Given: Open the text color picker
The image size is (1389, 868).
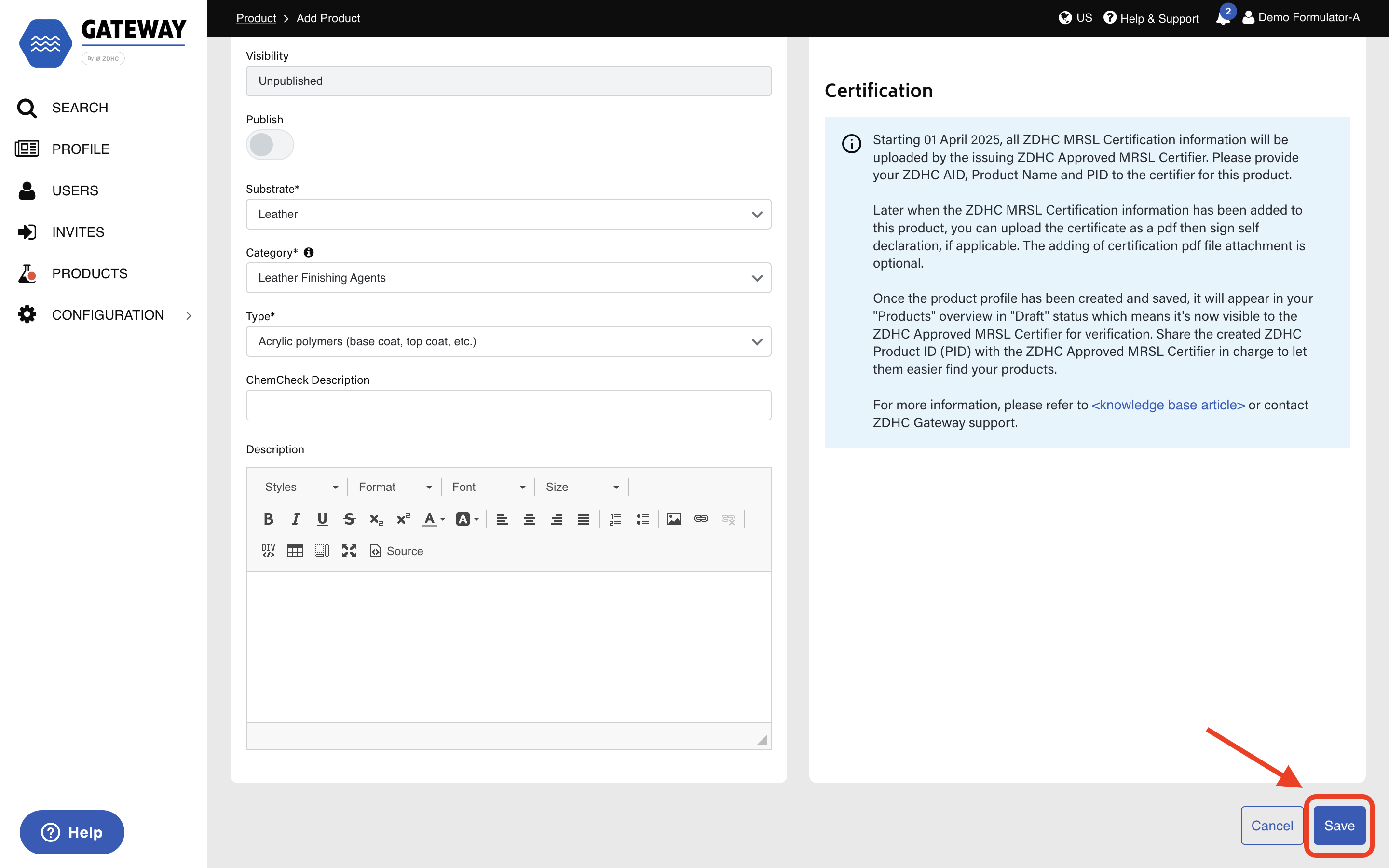Looking at the screenshot, I should tap(434, 519).
